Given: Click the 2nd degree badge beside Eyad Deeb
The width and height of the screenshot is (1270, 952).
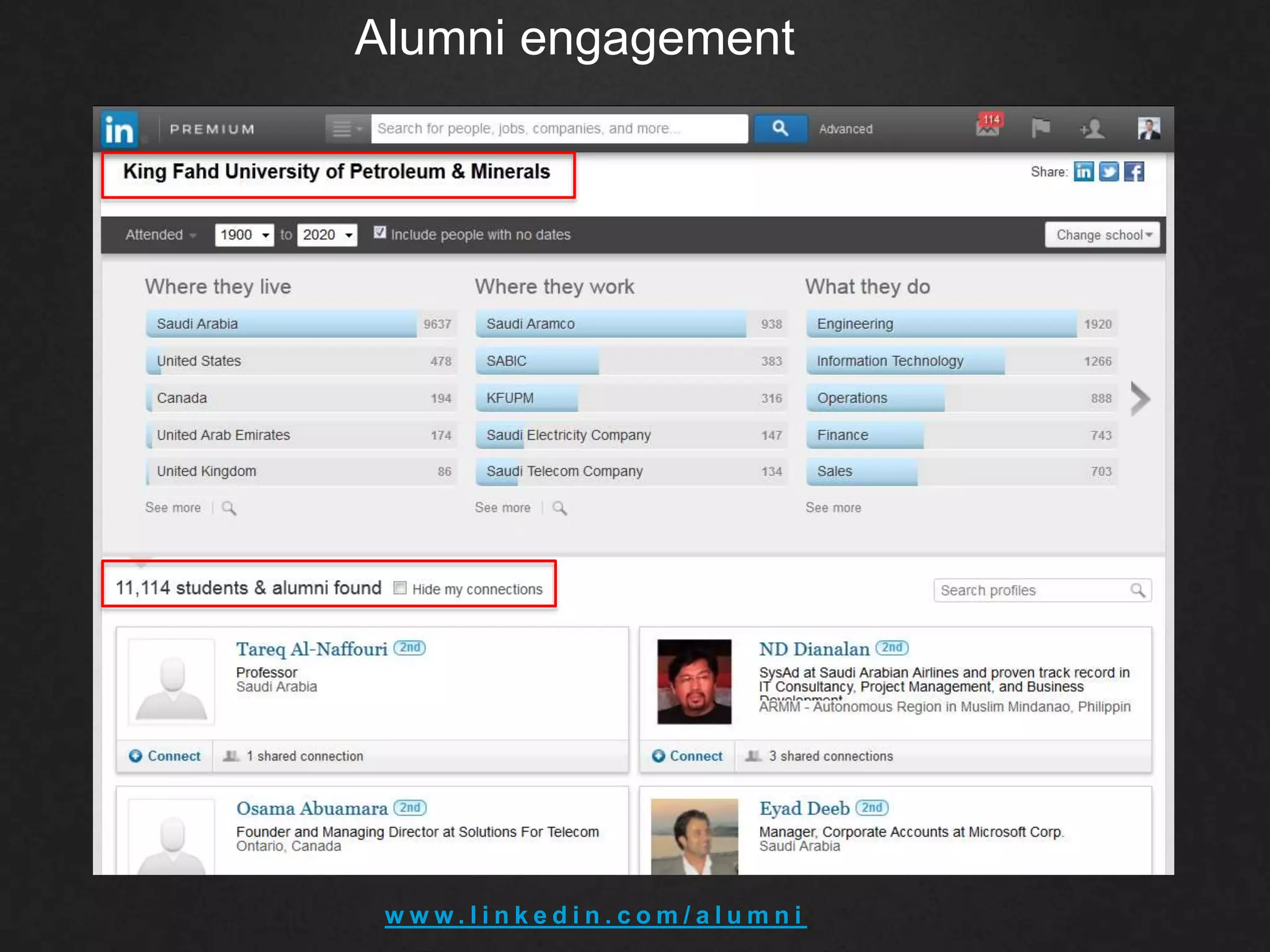Looking at the screenshot, I should [x=872, y=808].
